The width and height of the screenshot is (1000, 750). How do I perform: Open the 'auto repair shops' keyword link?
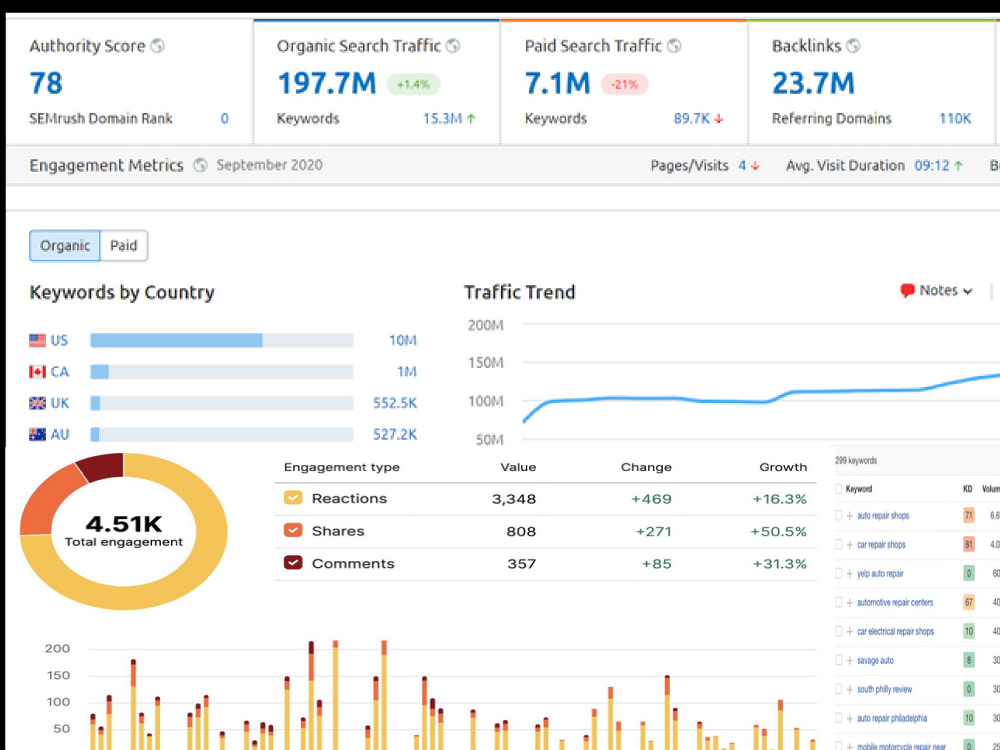[883, 516]
